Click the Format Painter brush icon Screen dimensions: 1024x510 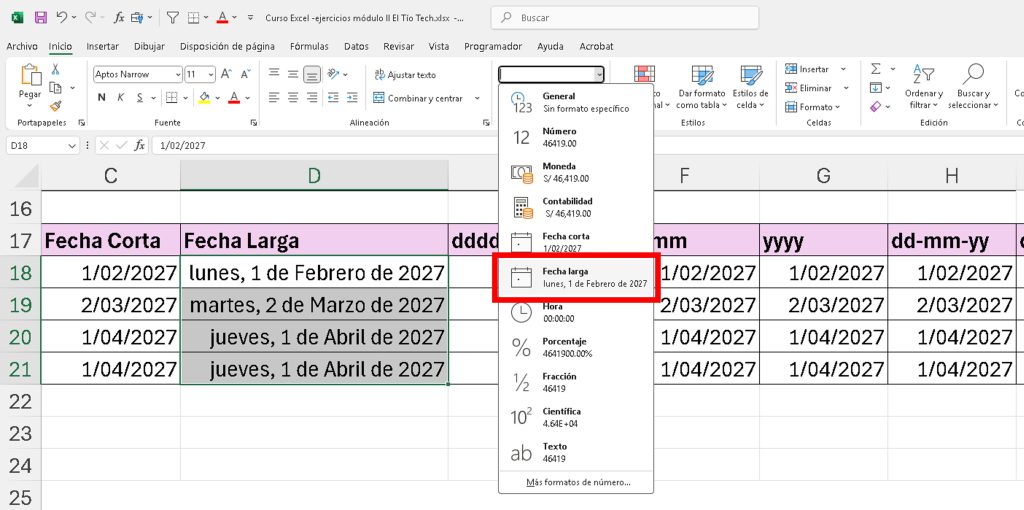56,104
